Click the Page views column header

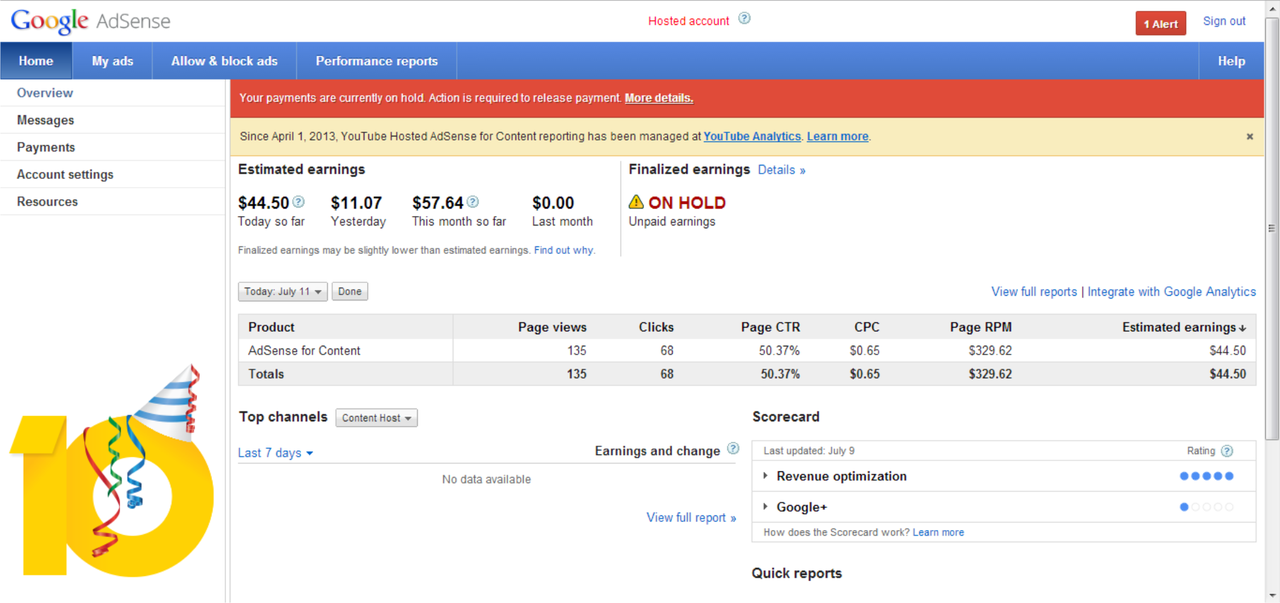(x=552, y=327)
